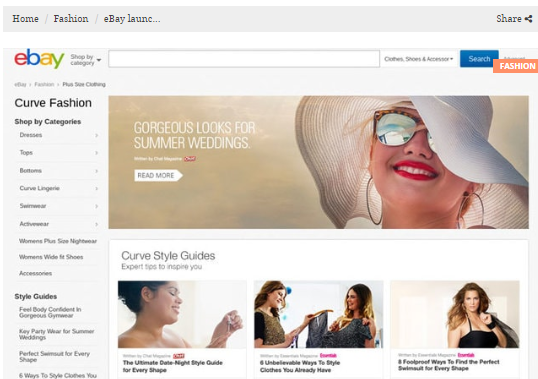This screenshot has width=538, height=379.
Task: Click Essentials badge under swimsuit guide
Action: click(466, 355)
